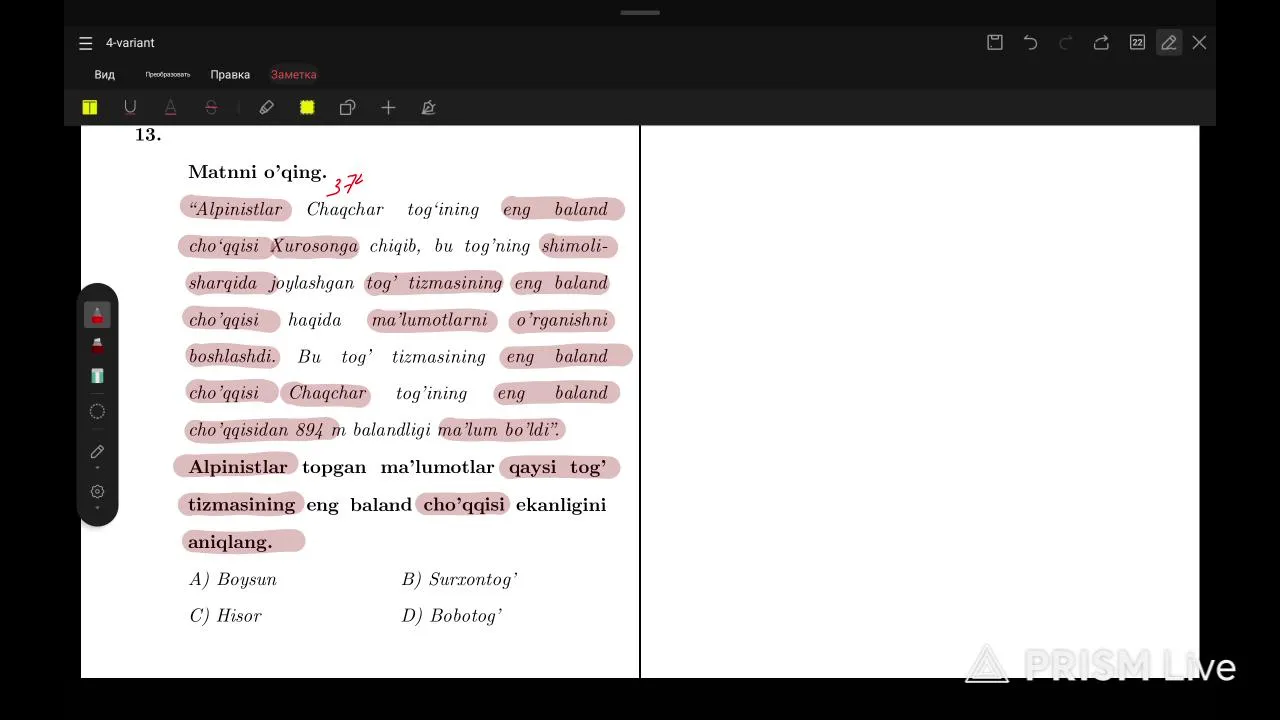Click the highlighted word o'rganishni

click(562, 320)
